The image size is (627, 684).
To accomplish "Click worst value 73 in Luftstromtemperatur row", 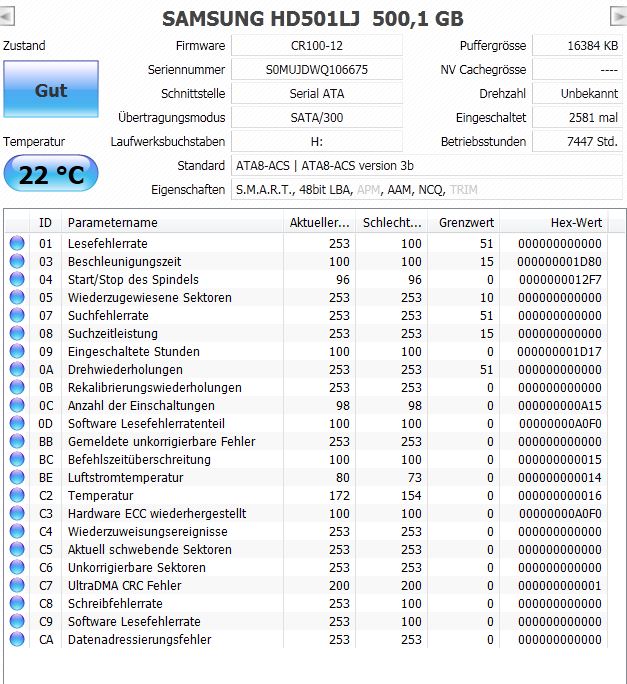I will (415, 478).
